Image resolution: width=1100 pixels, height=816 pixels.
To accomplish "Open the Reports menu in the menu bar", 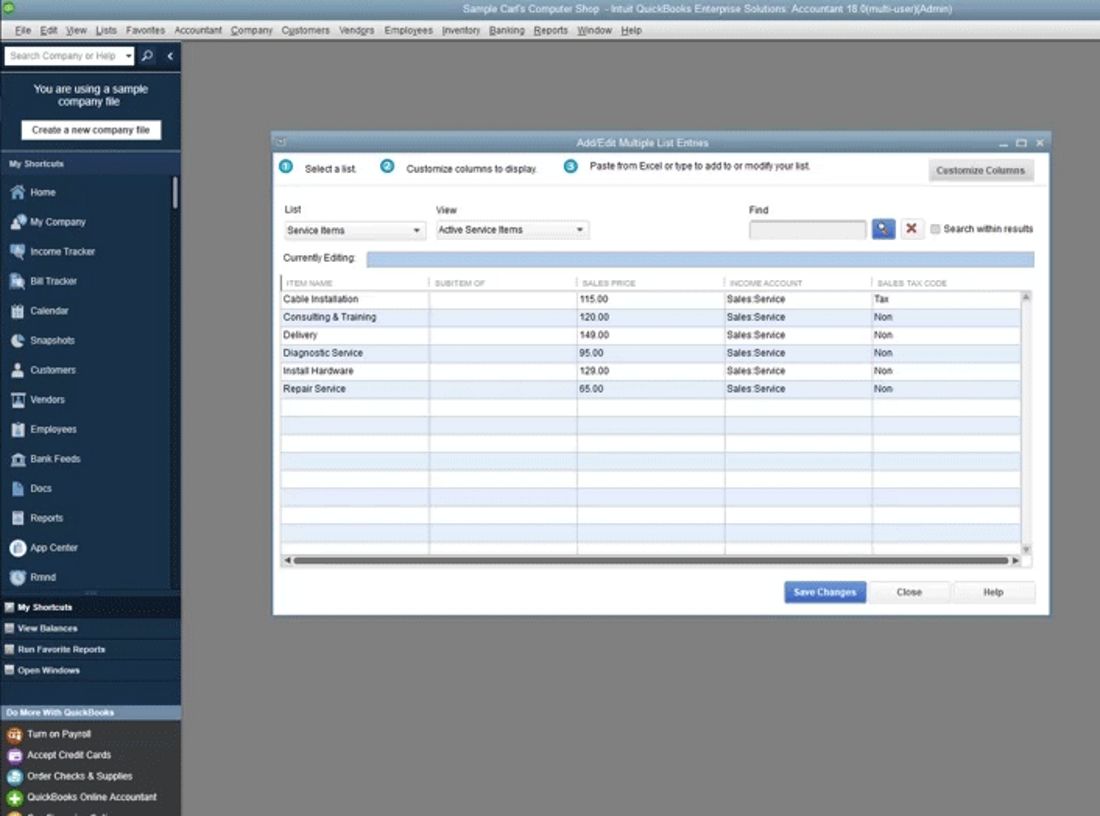I will click(x=551, y=30).
